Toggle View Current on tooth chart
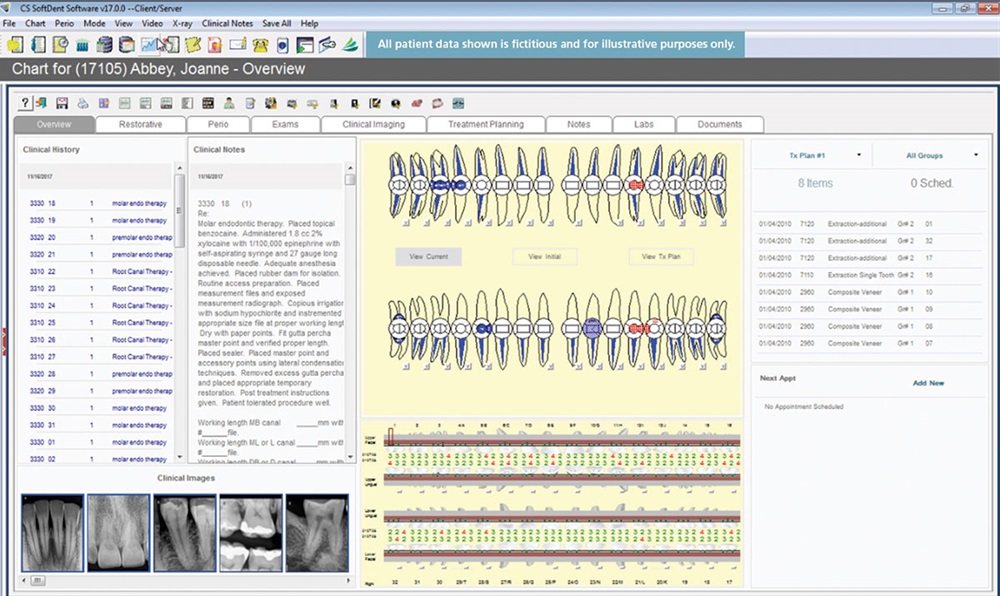Viewport: 1000px width, 596px height. tap(429, 257)
